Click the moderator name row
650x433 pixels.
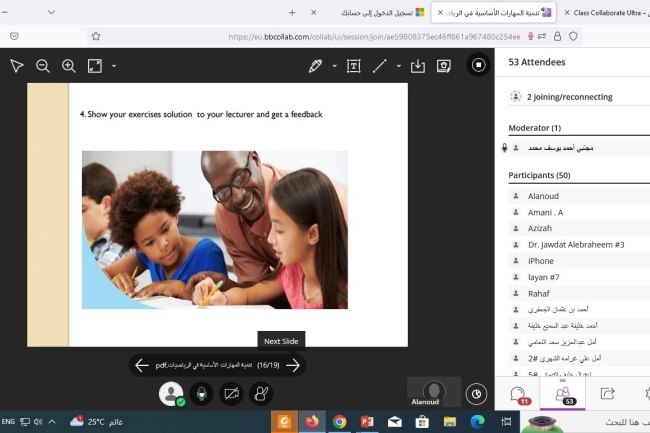coord(579,148)
